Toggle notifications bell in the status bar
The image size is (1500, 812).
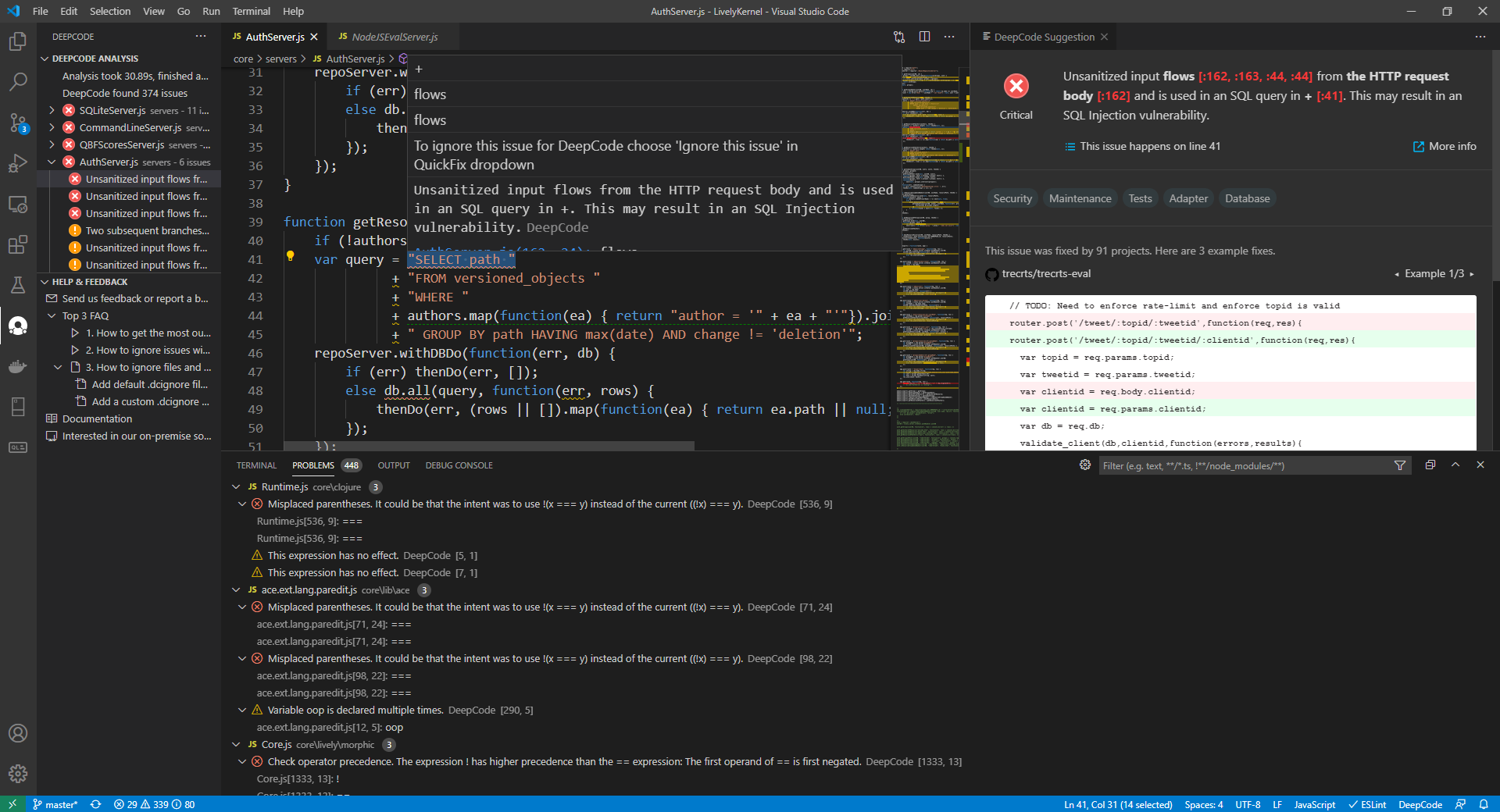pos(1484,804)
